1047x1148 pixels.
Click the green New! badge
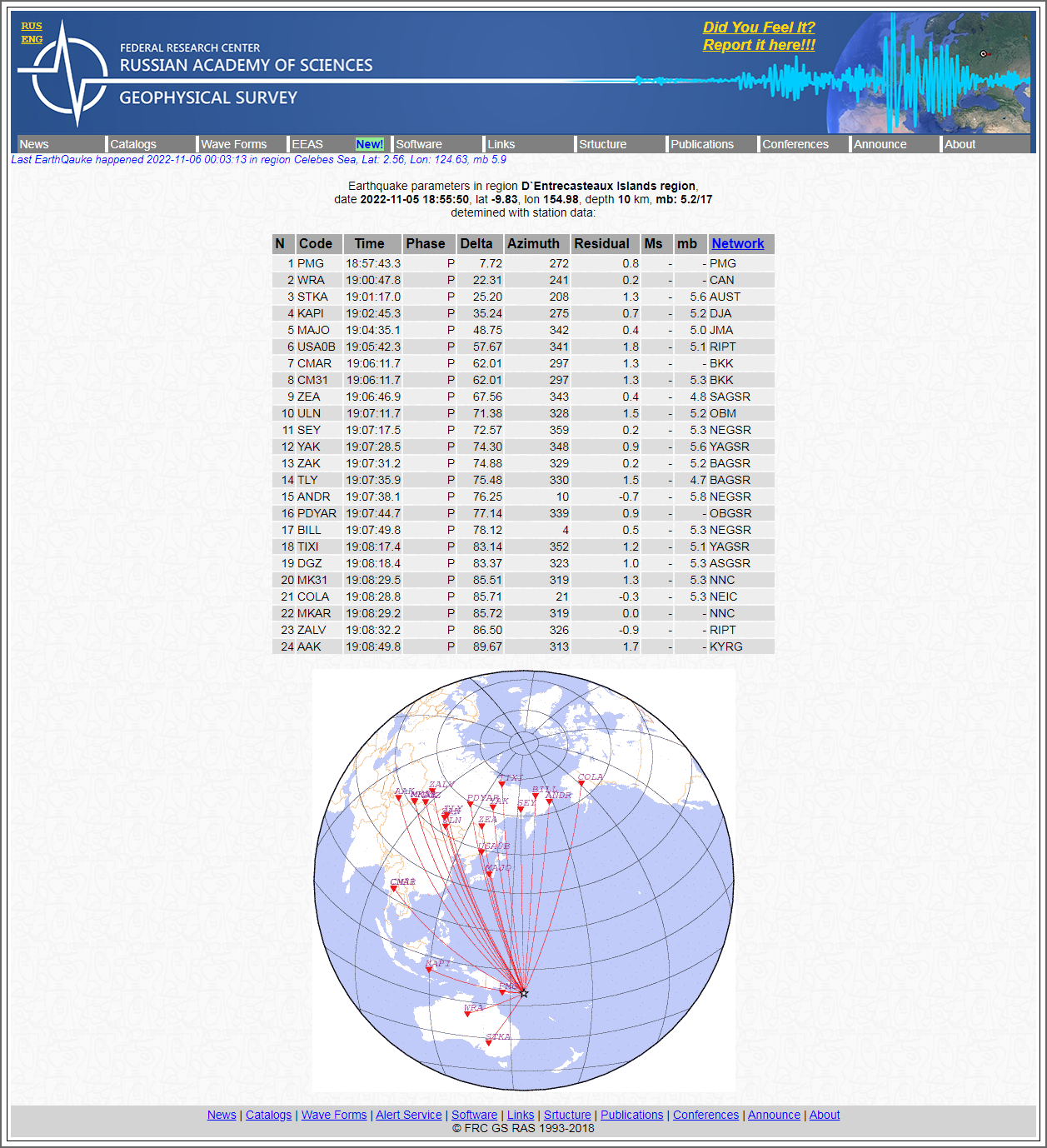[x=369, y=144]
